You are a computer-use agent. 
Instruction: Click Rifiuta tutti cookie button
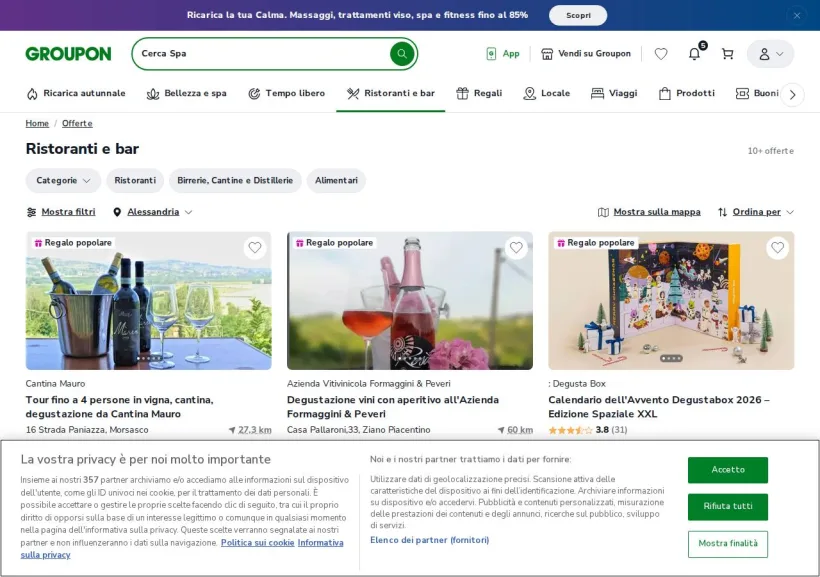coord(727,506)
